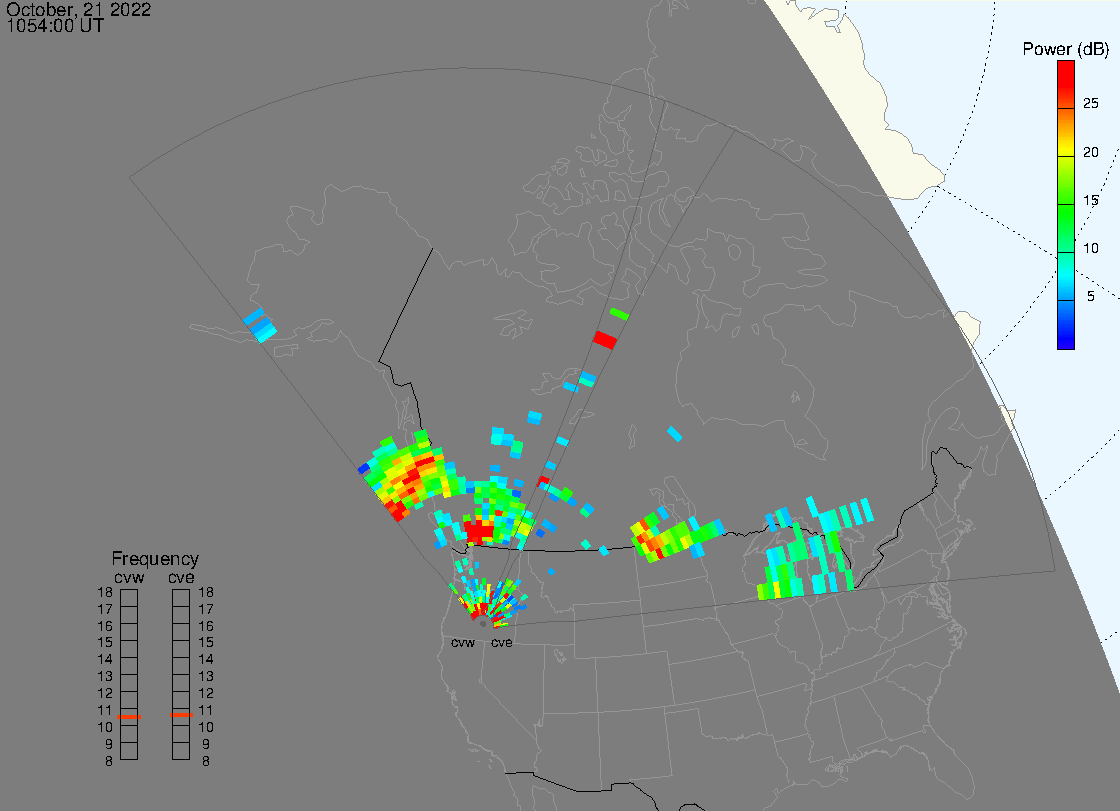Click the 11 label left of cvw bar
Viewport: 1120px width, 811px height.
(105, 710)
